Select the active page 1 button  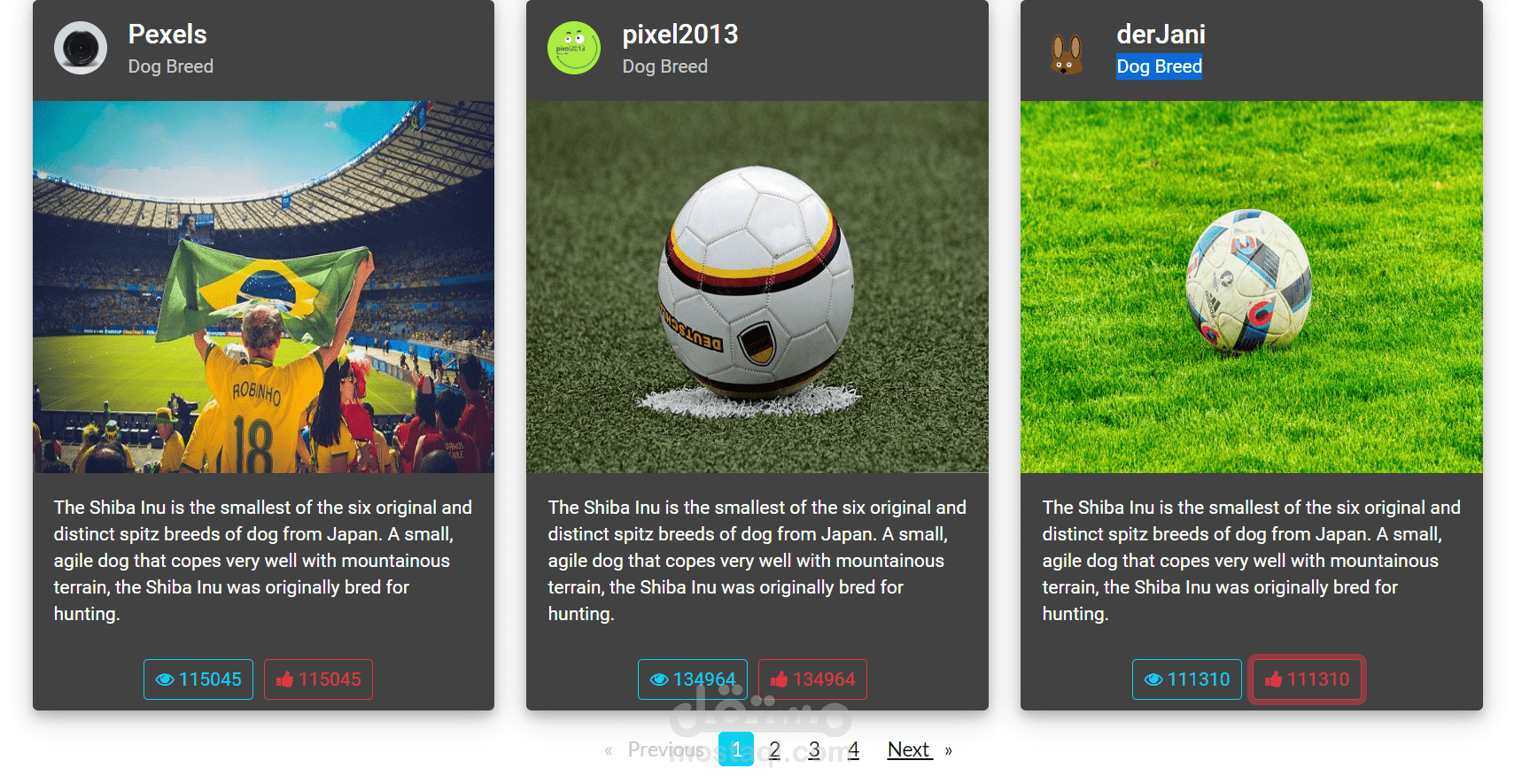click(736, 749)
